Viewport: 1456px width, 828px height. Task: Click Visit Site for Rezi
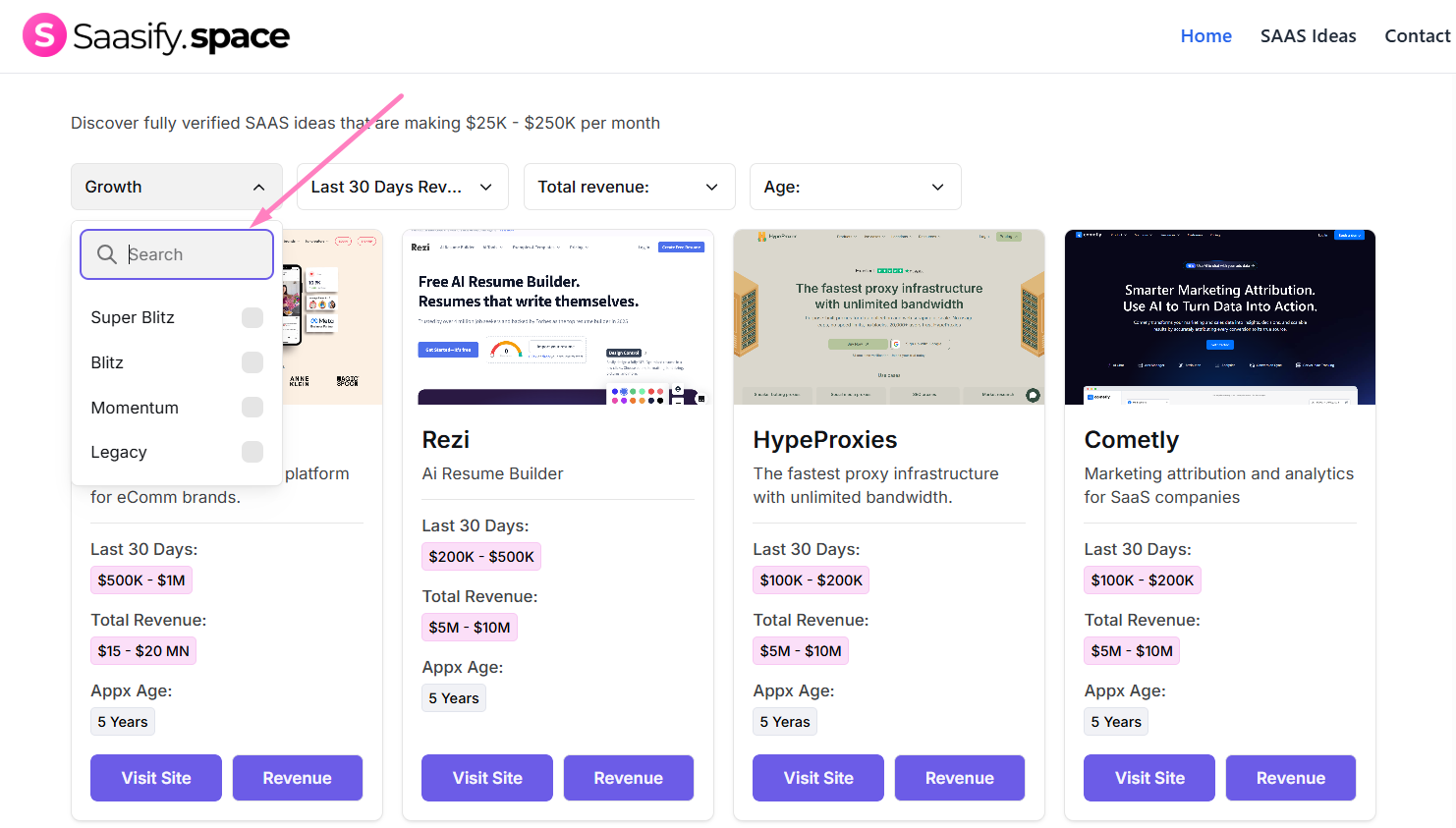point(486,777)
